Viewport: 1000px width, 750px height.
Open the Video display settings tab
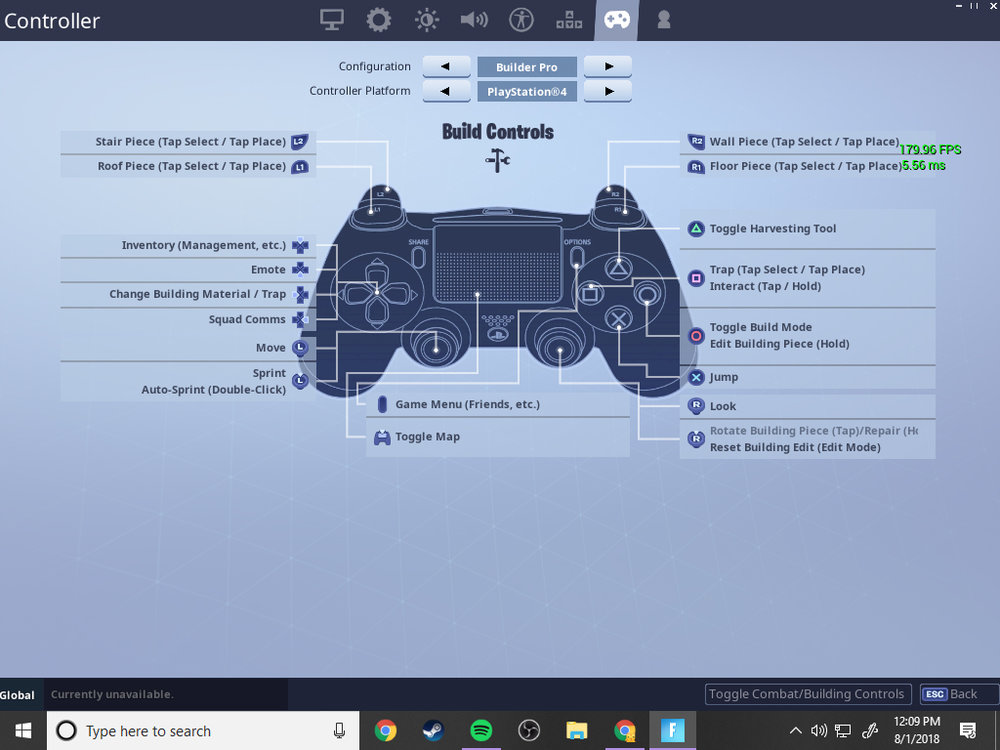point(332,20)
